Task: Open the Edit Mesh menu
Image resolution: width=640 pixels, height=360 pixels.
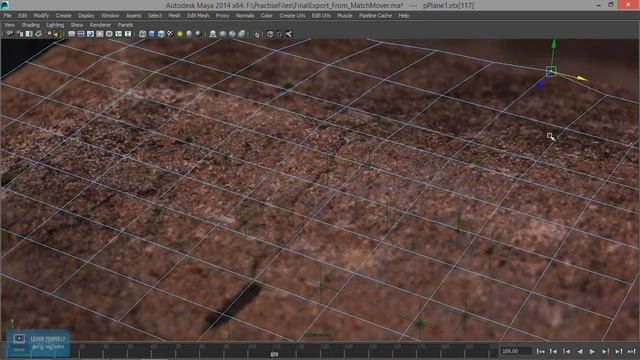Action: click(198, 16)
